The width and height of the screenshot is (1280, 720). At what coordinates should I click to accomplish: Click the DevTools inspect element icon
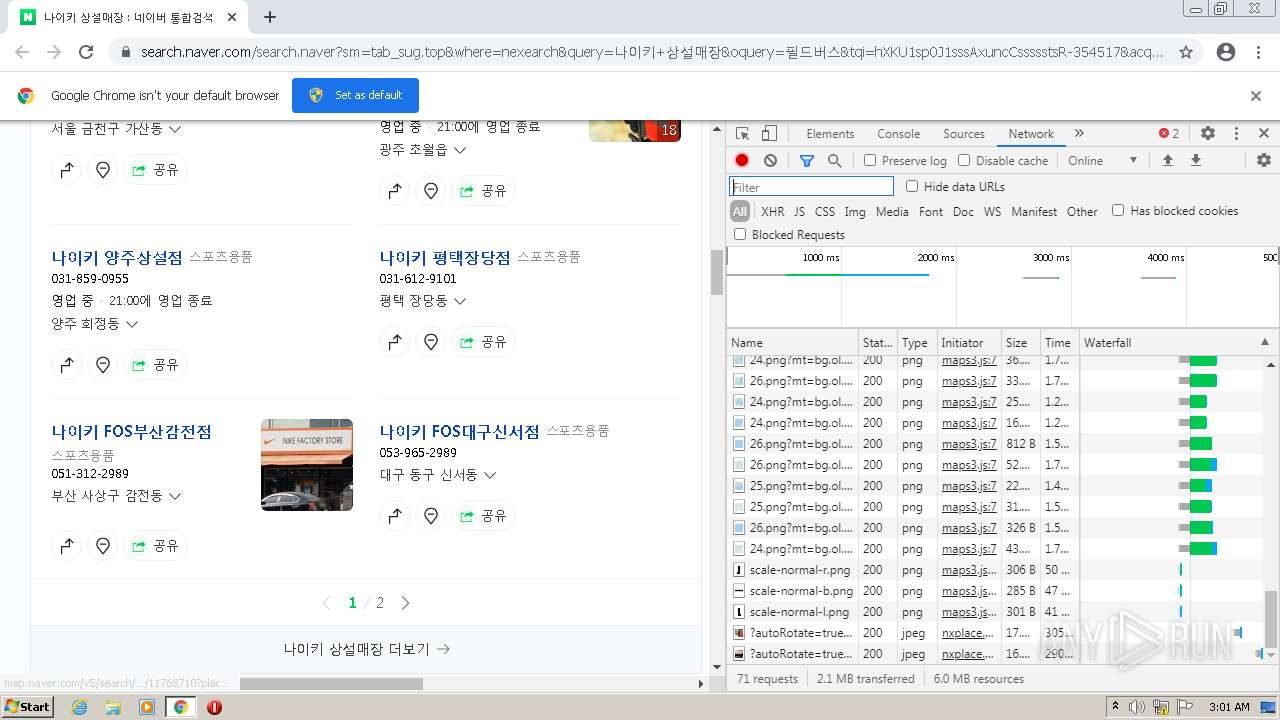(742, 133)
